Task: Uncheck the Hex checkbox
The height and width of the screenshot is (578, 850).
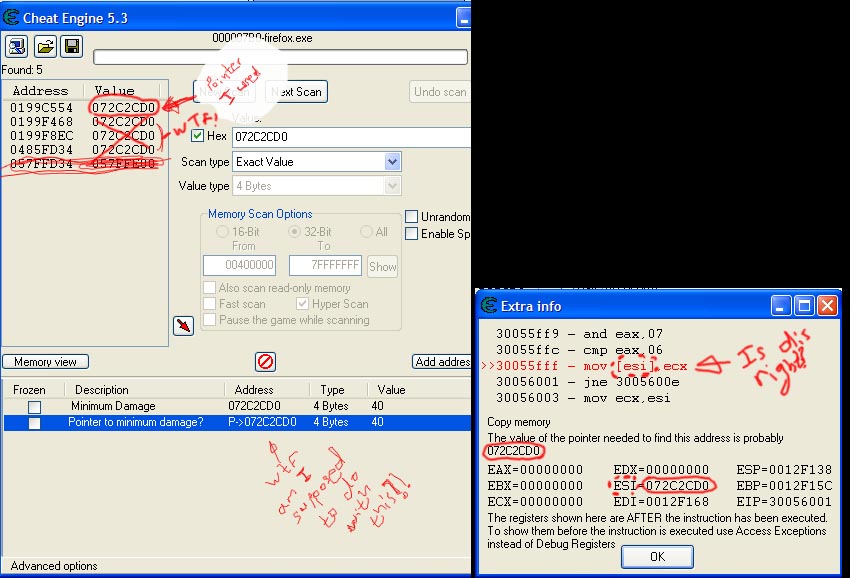Action: click(197, 136)
